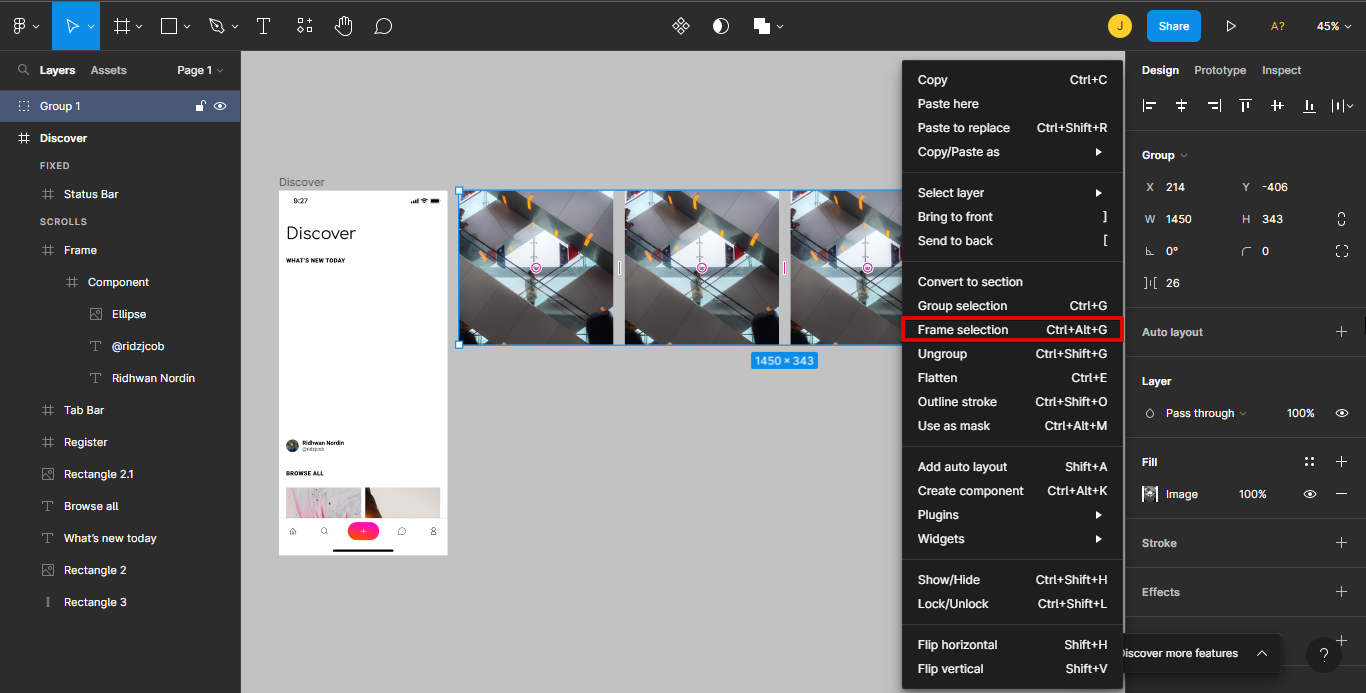Switch to the Inspect tab
Viewport: 1366px width, 693px height.
pyautogui.click(x=1281, y=70)
